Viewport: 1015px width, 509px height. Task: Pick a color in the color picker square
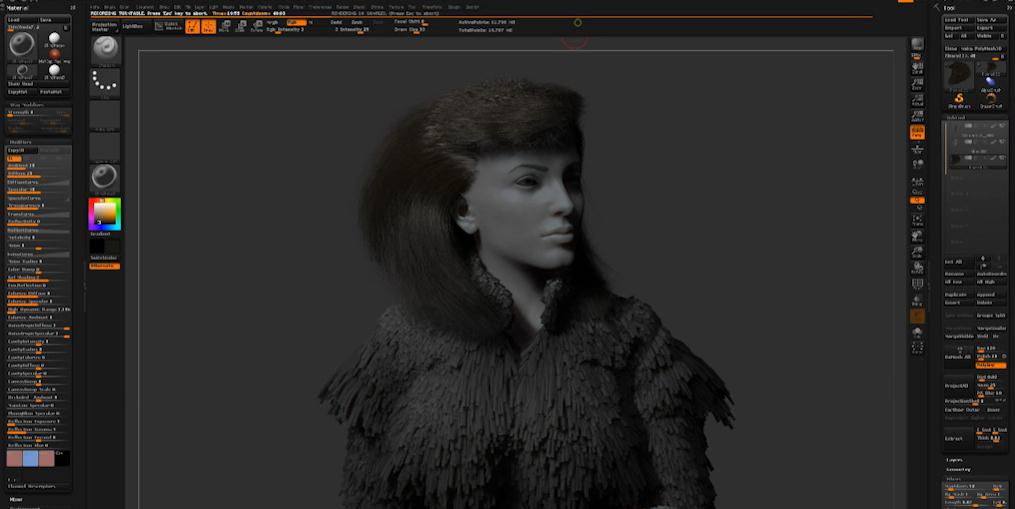104,213
